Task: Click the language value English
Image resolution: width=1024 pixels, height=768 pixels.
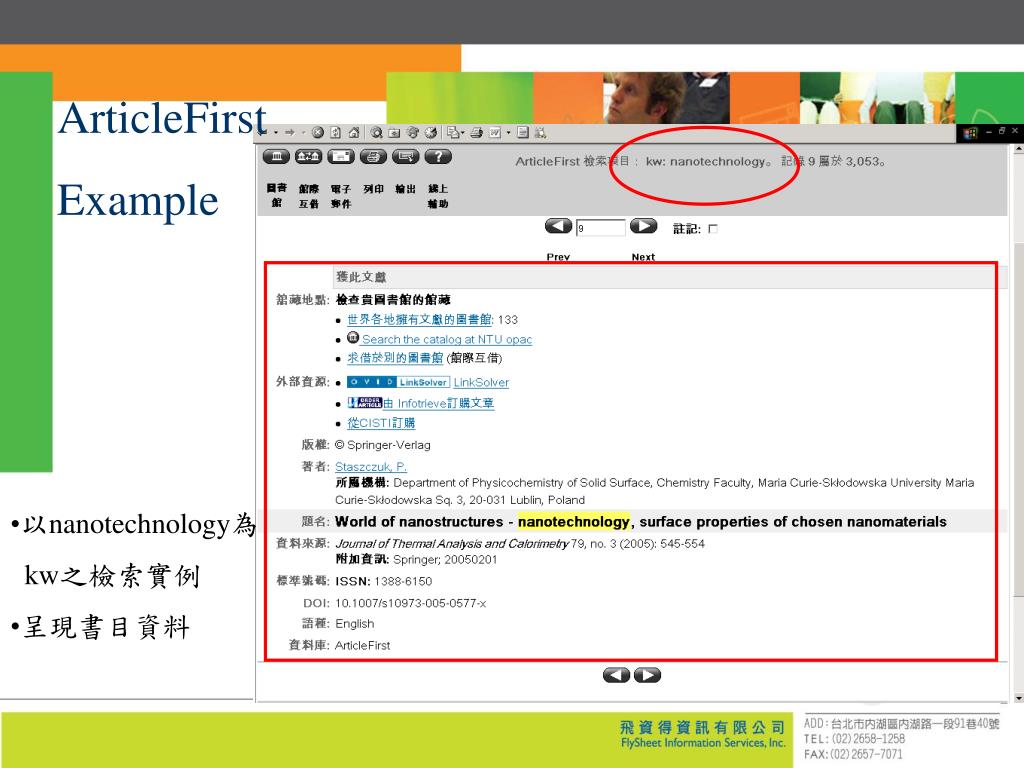Action: [x=355, y=624]
